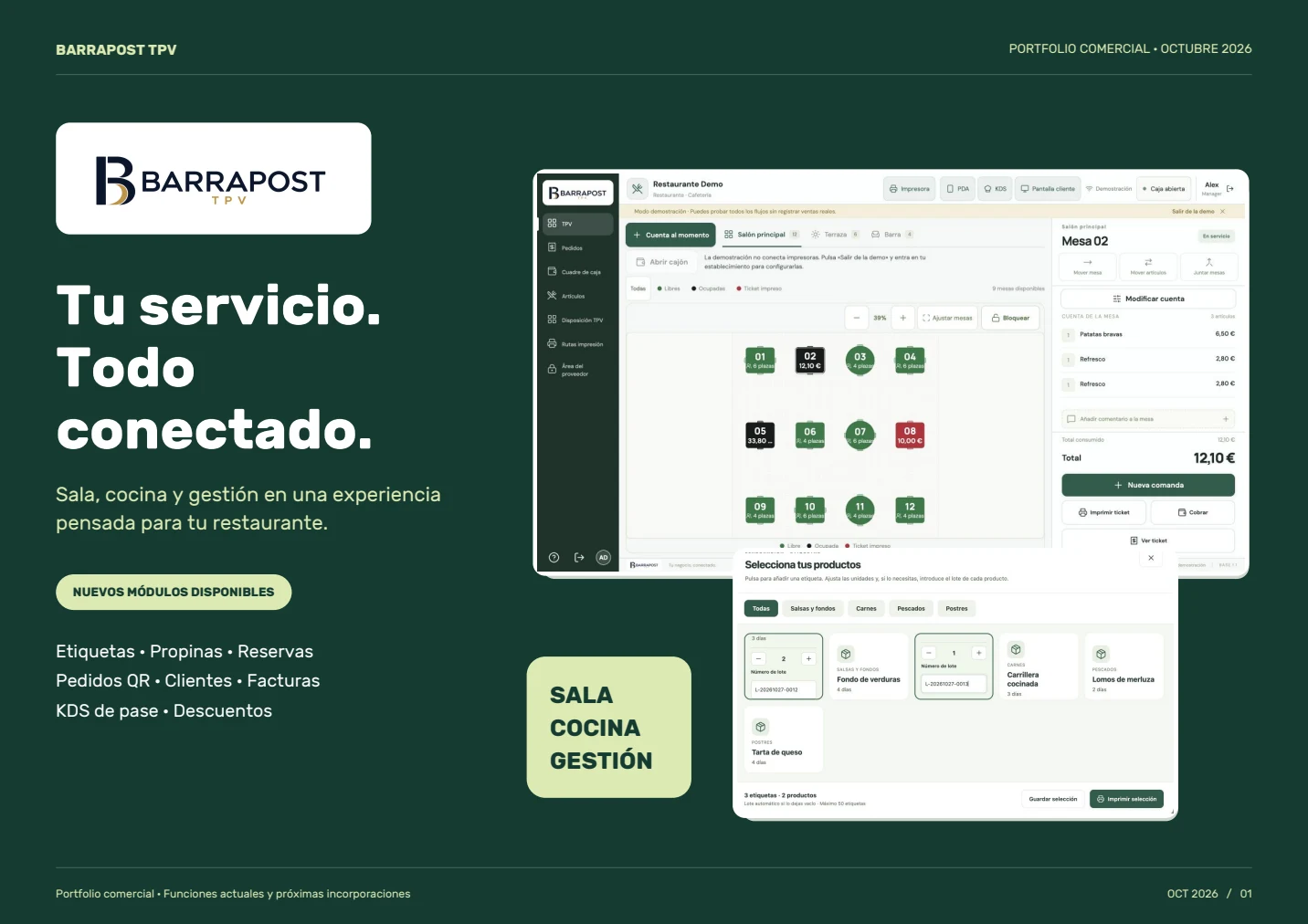Open Cuadre de caja in the sidebar
The image size is (1308, 924).
(x=575, y=272)
